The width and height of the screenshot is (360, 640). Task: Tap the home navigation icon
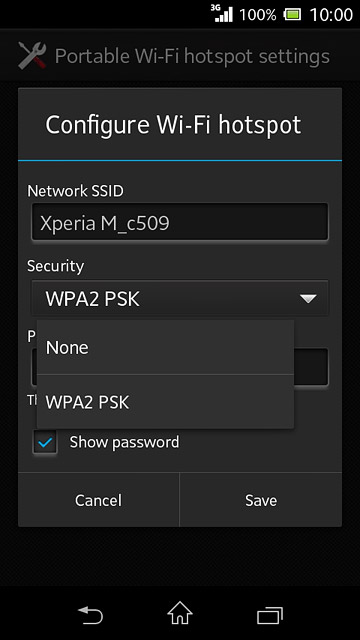click(180, 613)
